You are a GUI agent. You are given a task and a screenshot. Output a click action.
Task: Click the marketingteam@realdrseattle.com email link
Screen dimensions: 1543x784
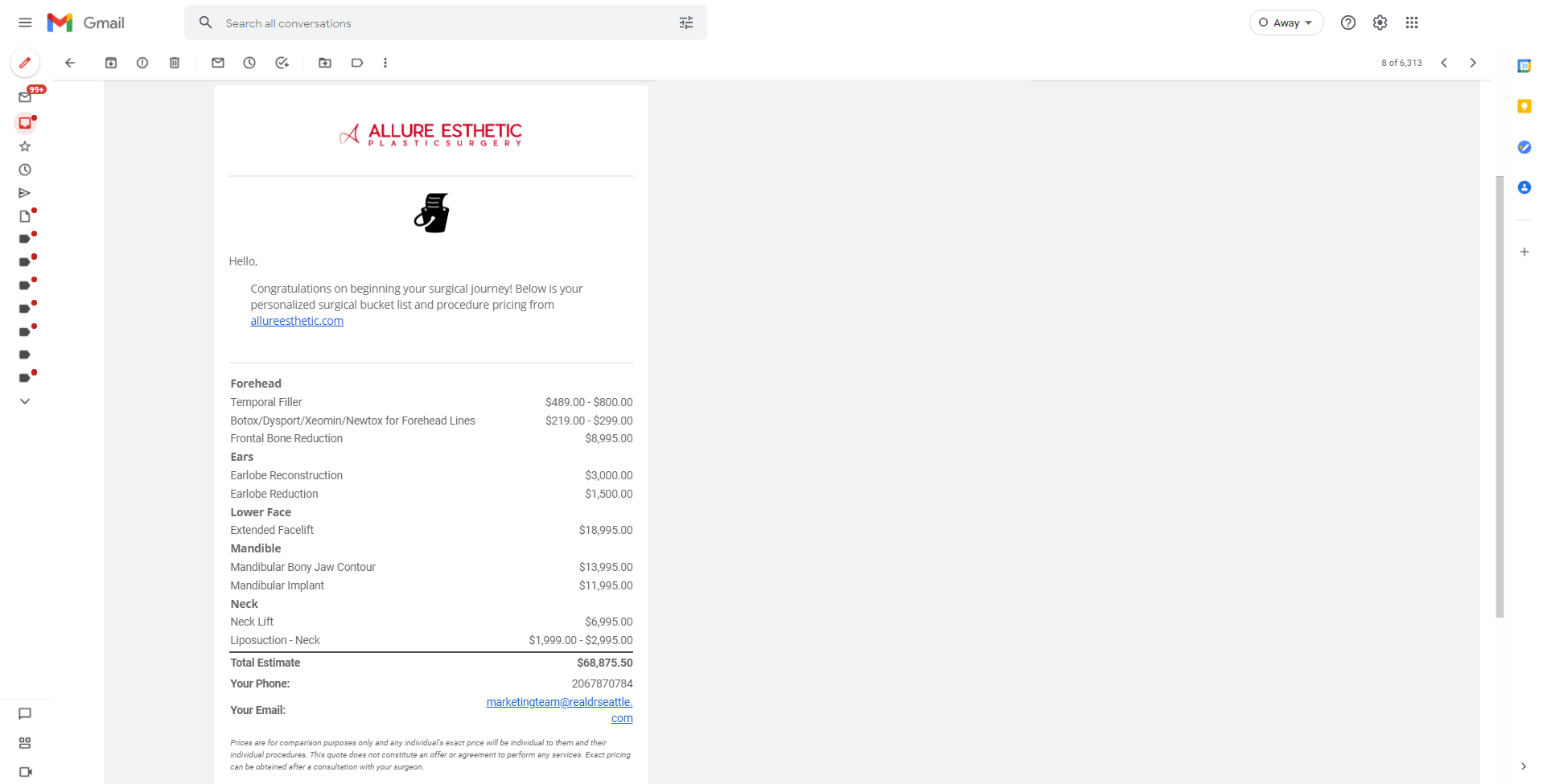559,703
